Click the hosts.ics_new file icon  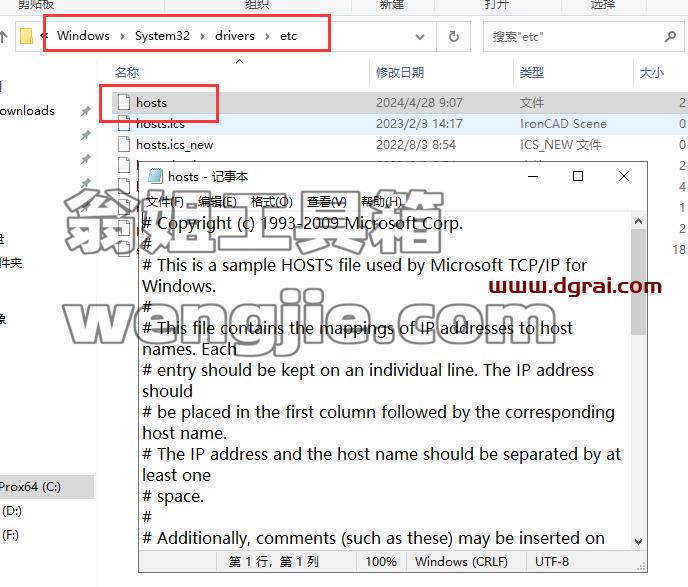click(x=124, y=144)
